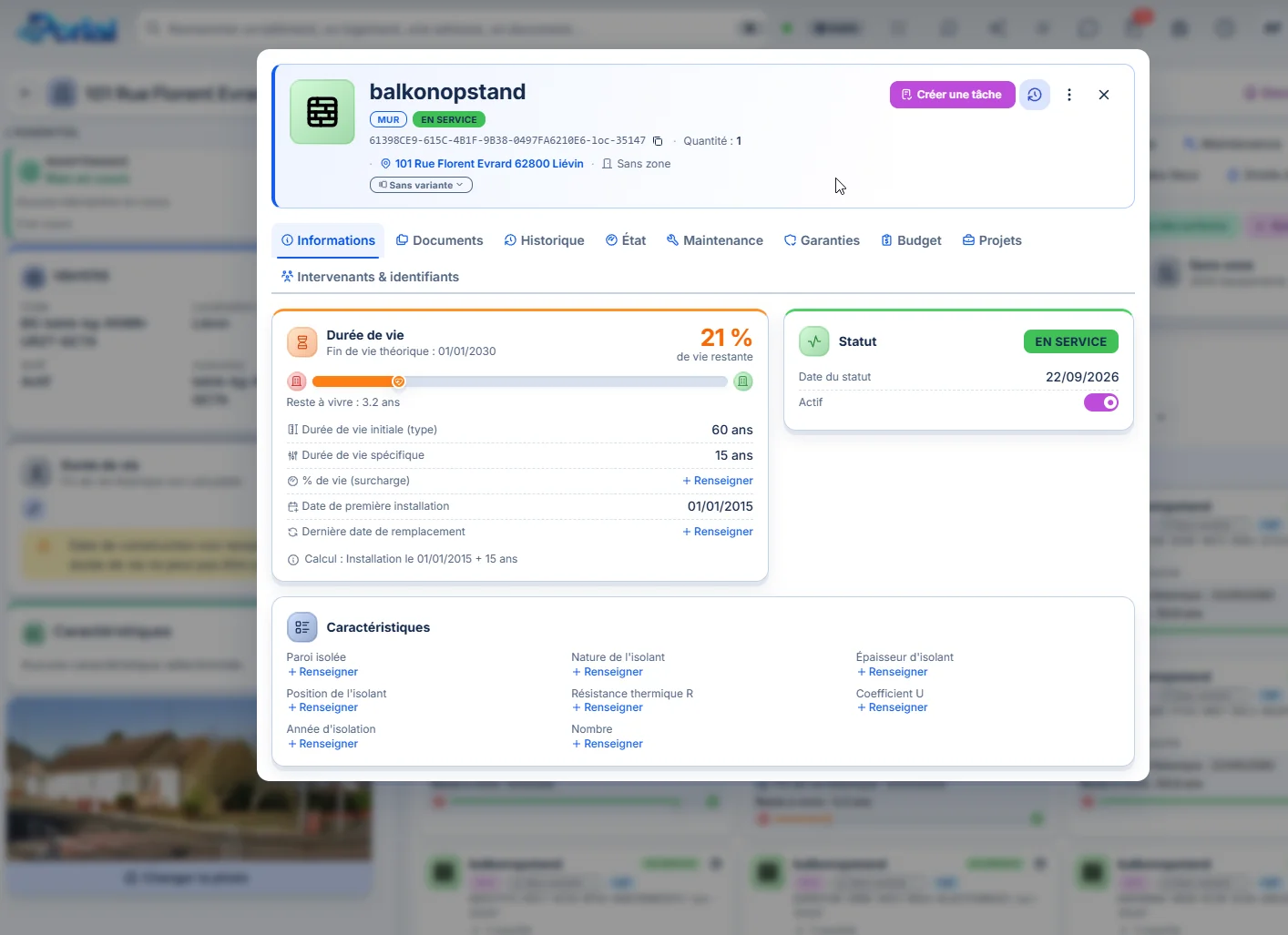Click Renseigner under Paroi isolée
This screenshot has height=935, width=1288.
[x=323, y=672]
